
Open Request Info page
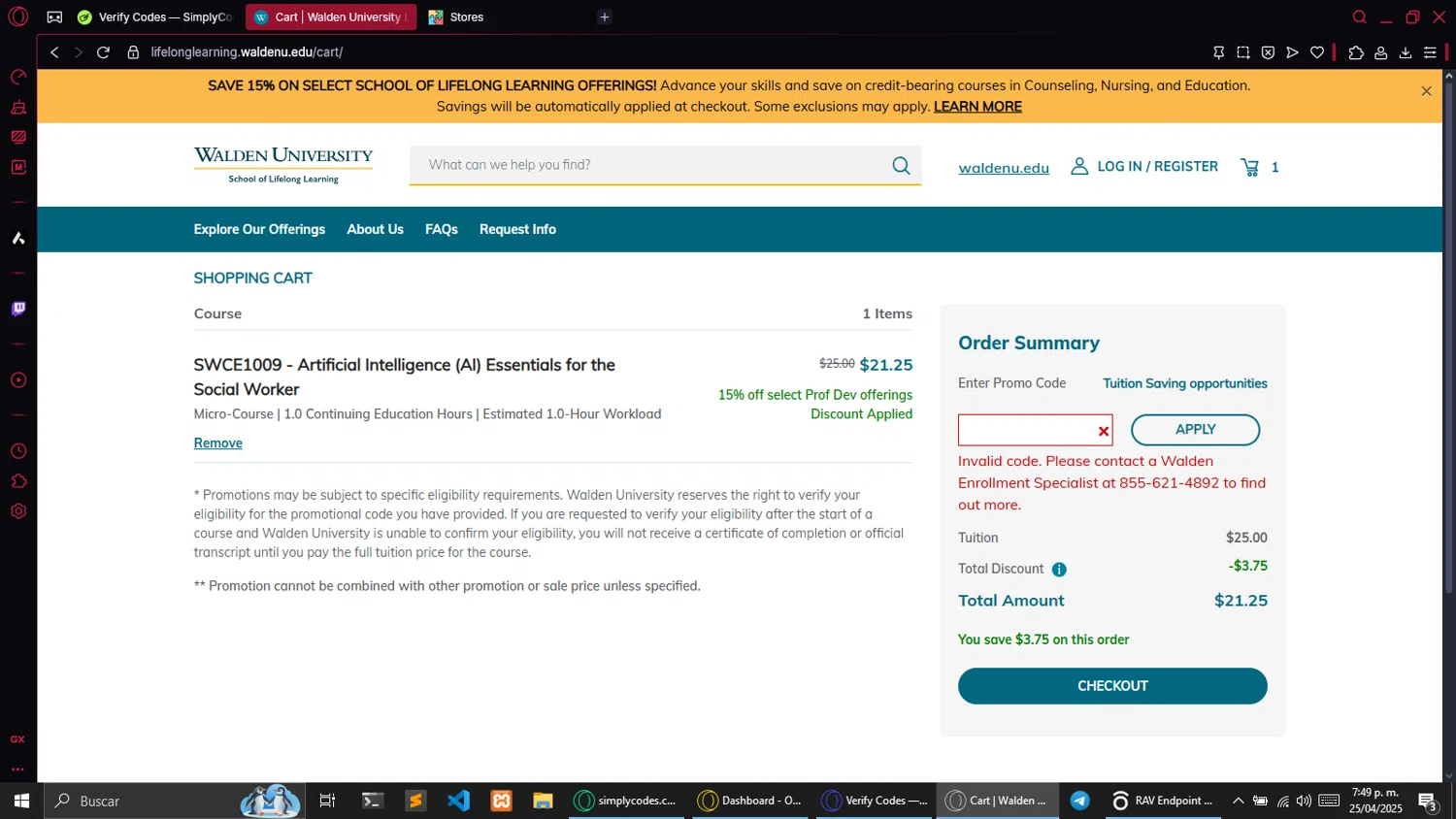517,229
